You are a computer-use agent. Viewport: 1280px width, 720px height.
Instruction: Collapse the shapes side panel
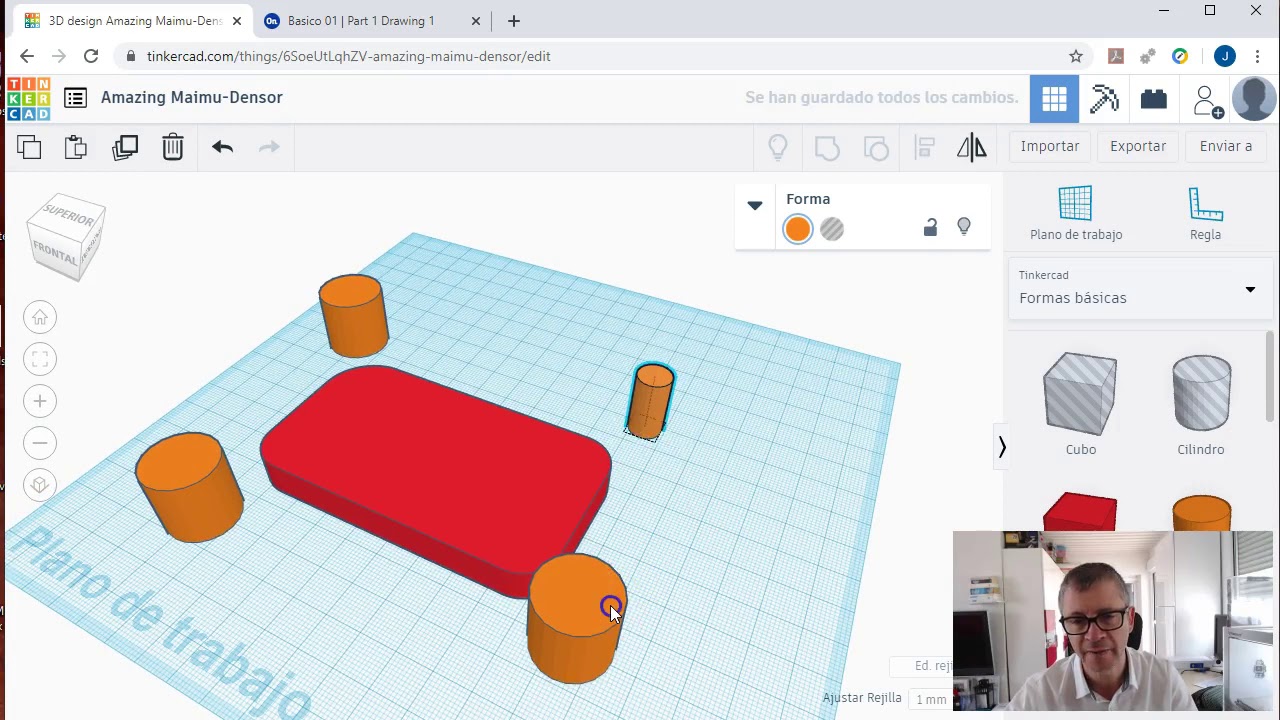[1001, 447]
